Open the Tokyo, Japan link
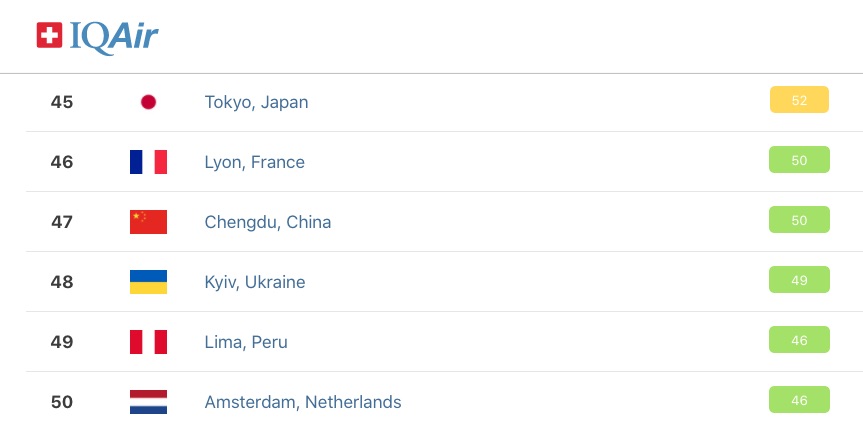863x445 pixels. pyautogui.click(x=256, y=102)
